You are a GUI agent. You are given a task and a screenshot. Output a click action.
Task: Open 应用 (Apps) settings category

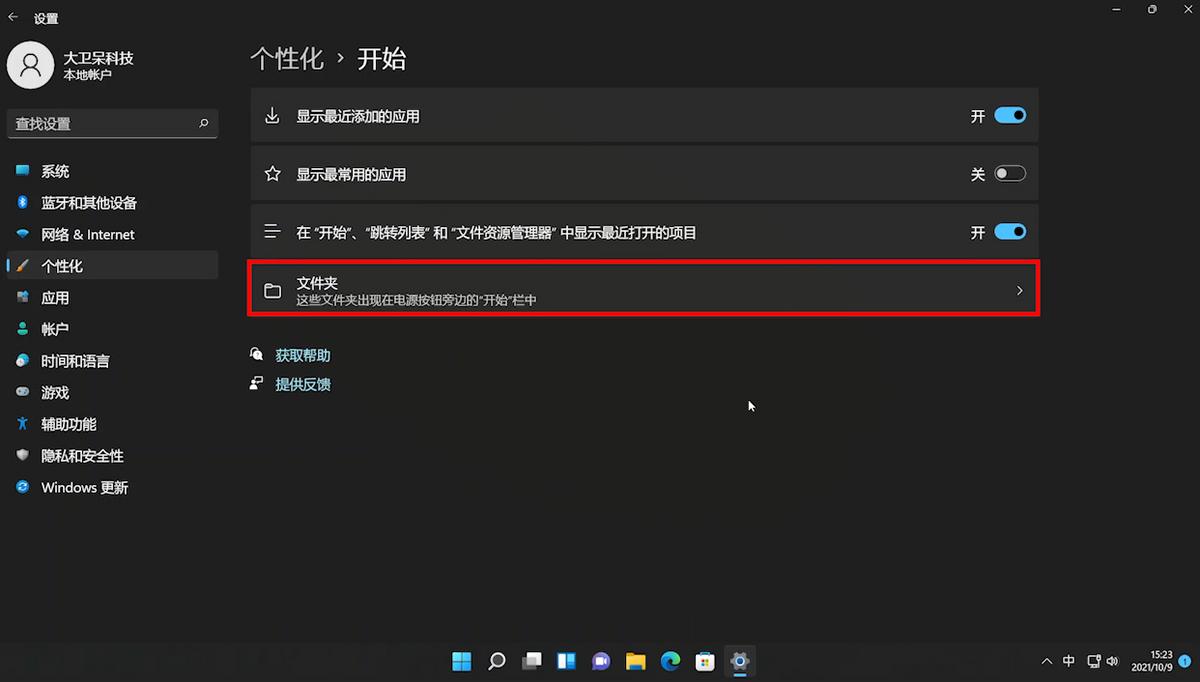(x=55, y=297)
